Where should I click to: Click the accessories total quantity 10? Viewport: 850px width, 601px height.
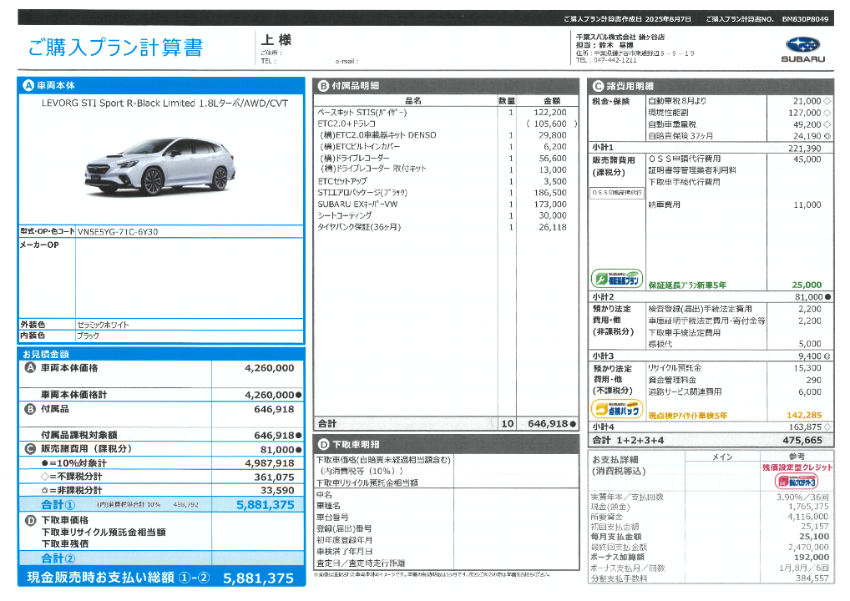507,424
